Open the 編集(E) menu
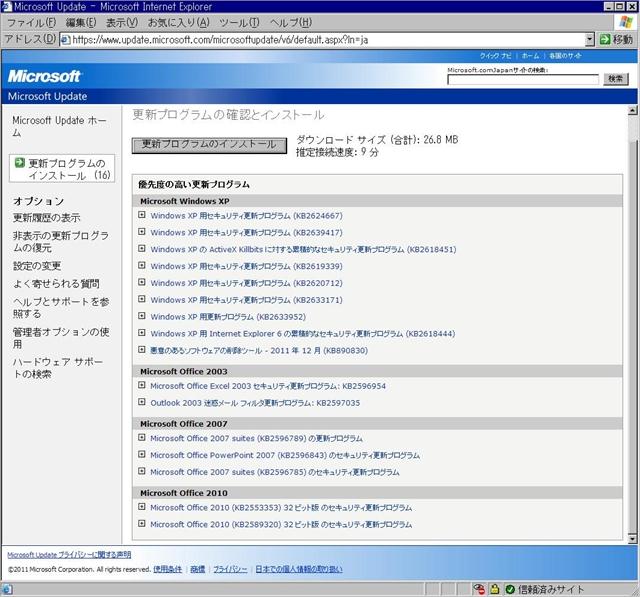The image size is (640, 597). 81,22
